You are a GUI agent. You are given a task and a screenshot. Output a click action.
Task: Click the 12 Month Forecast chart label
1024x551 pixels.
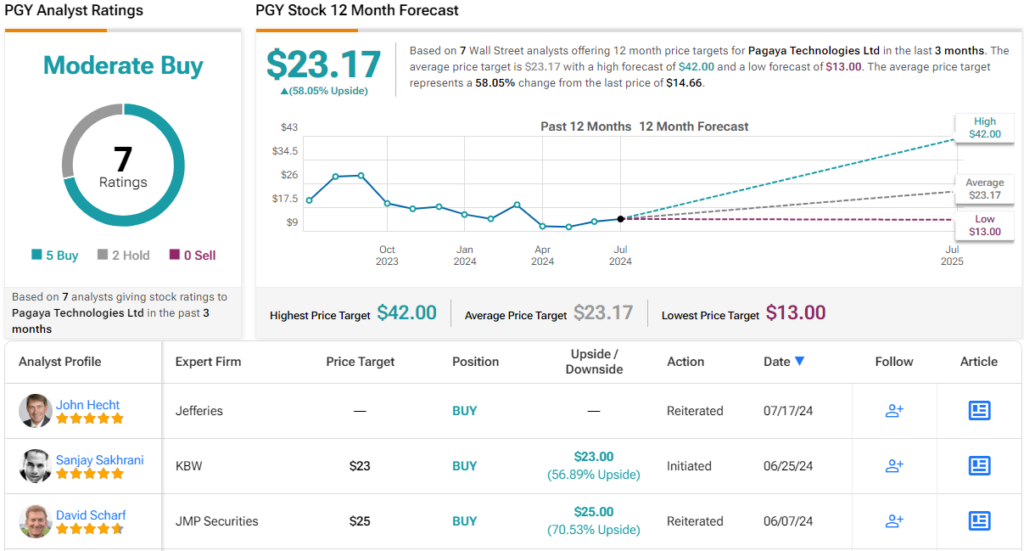(694, 127)
